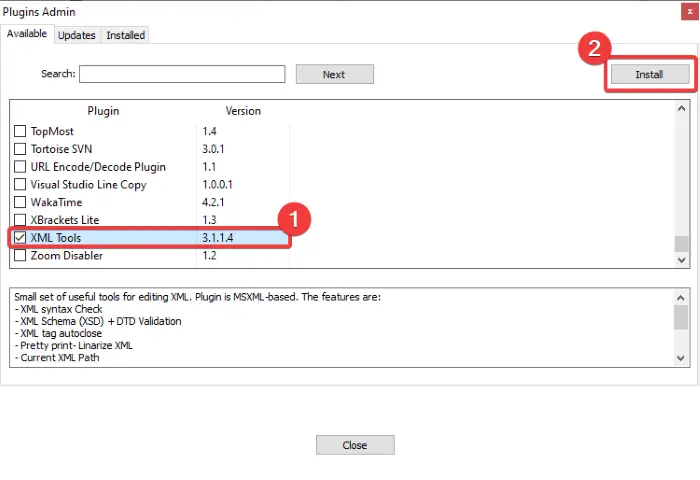Screen dimensions: 700x480
Task: Select the XML Tools row name
Action: pos(56,238)
